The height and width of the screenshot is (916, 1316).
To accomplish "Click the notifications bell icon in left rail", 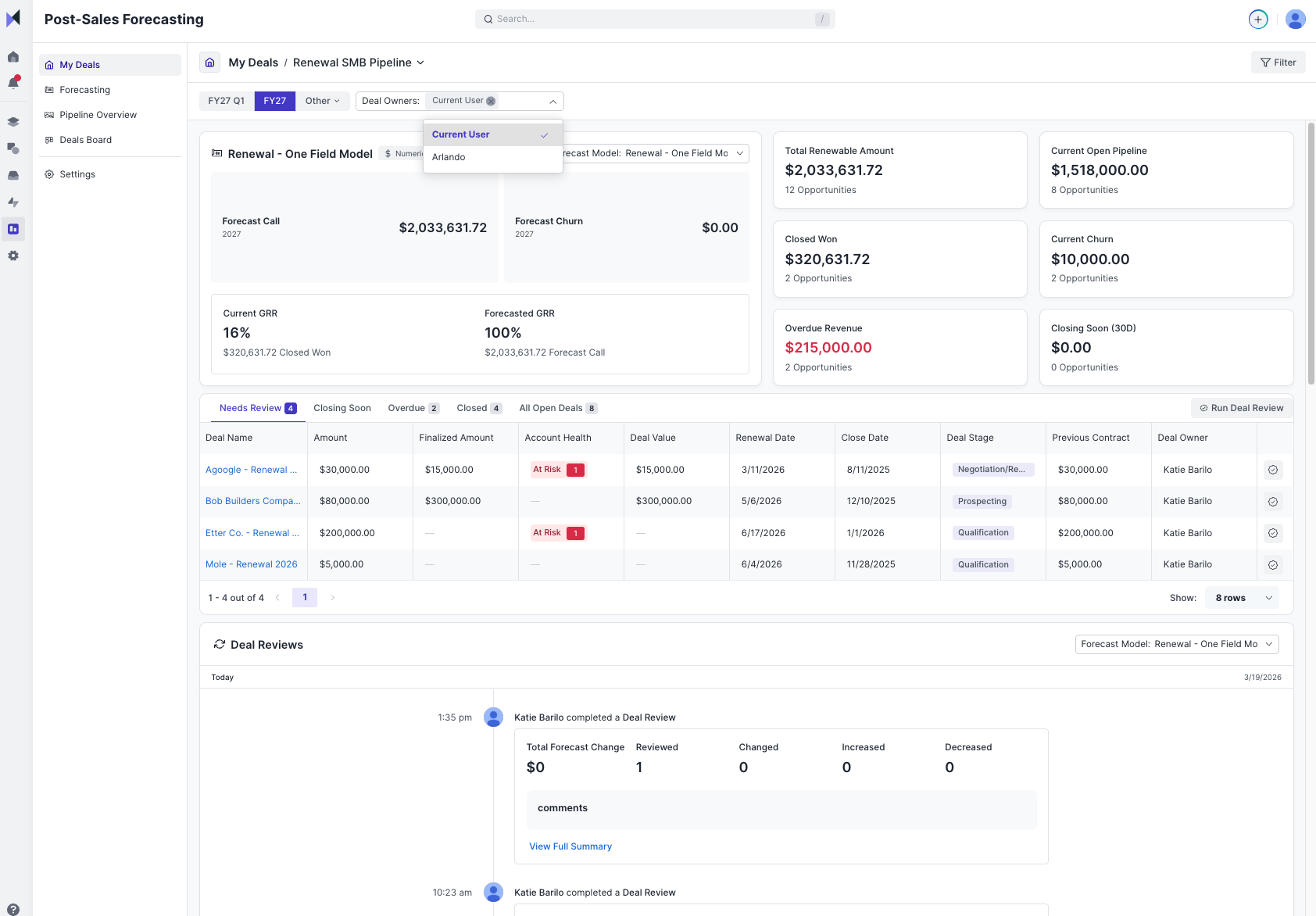I will (13, 83).
